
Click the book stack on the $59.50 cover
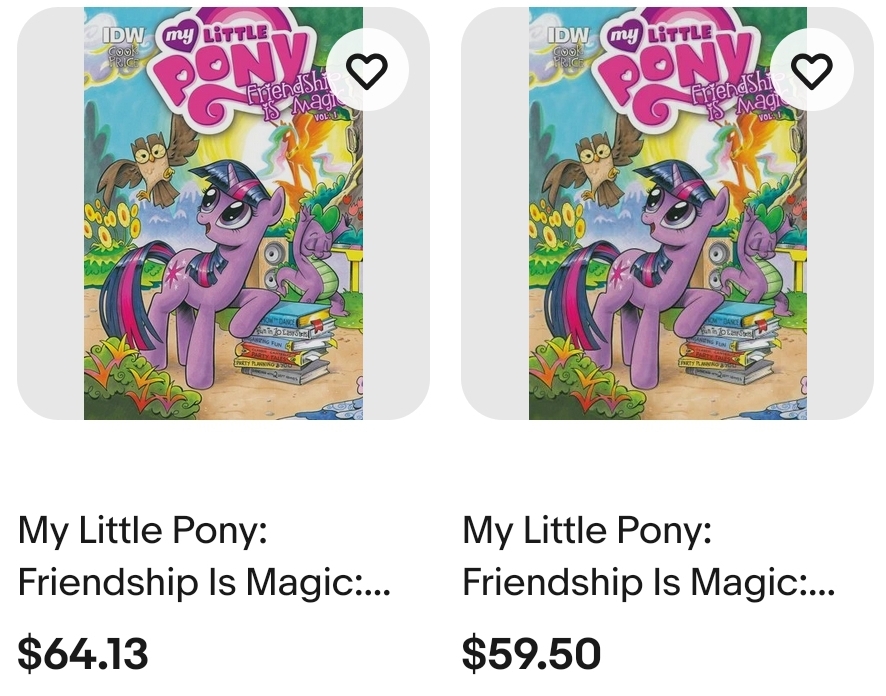coord(728,346)
